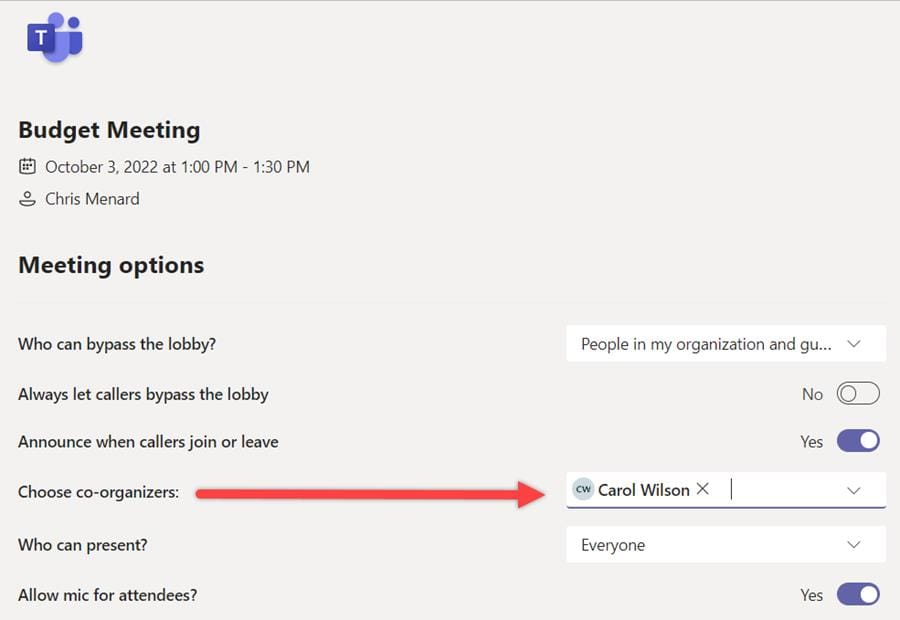Click the calendar icon beside the meeting date
Image resolution: width=900 pixels, height=620 pixels.
coord(27,167)
